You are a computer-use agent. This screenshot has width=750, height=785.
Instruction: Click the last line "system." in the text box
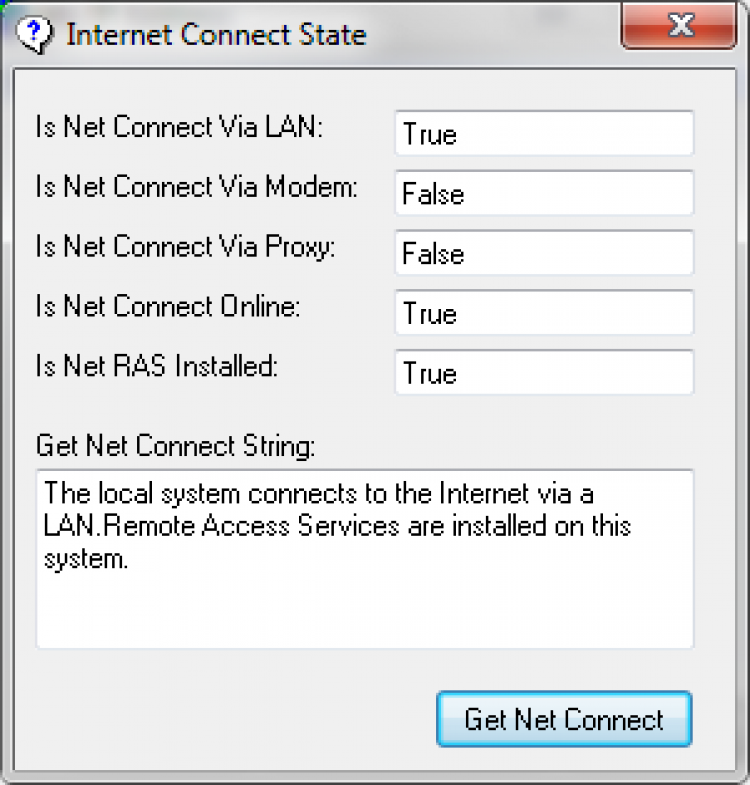[86, 559]
